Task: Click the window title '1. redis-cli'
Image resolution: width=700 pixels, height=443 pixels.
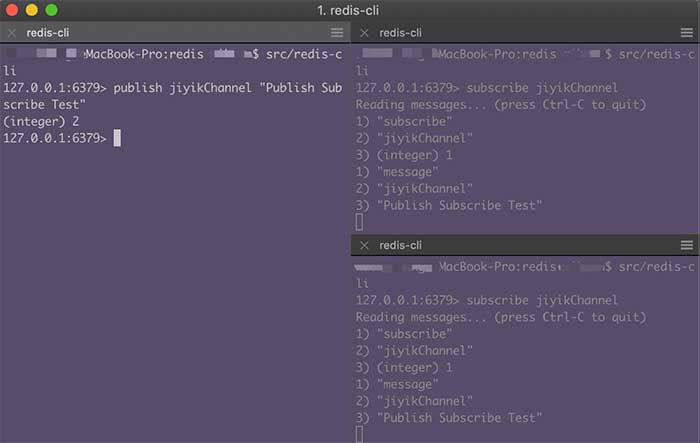Action: (348, 10)
